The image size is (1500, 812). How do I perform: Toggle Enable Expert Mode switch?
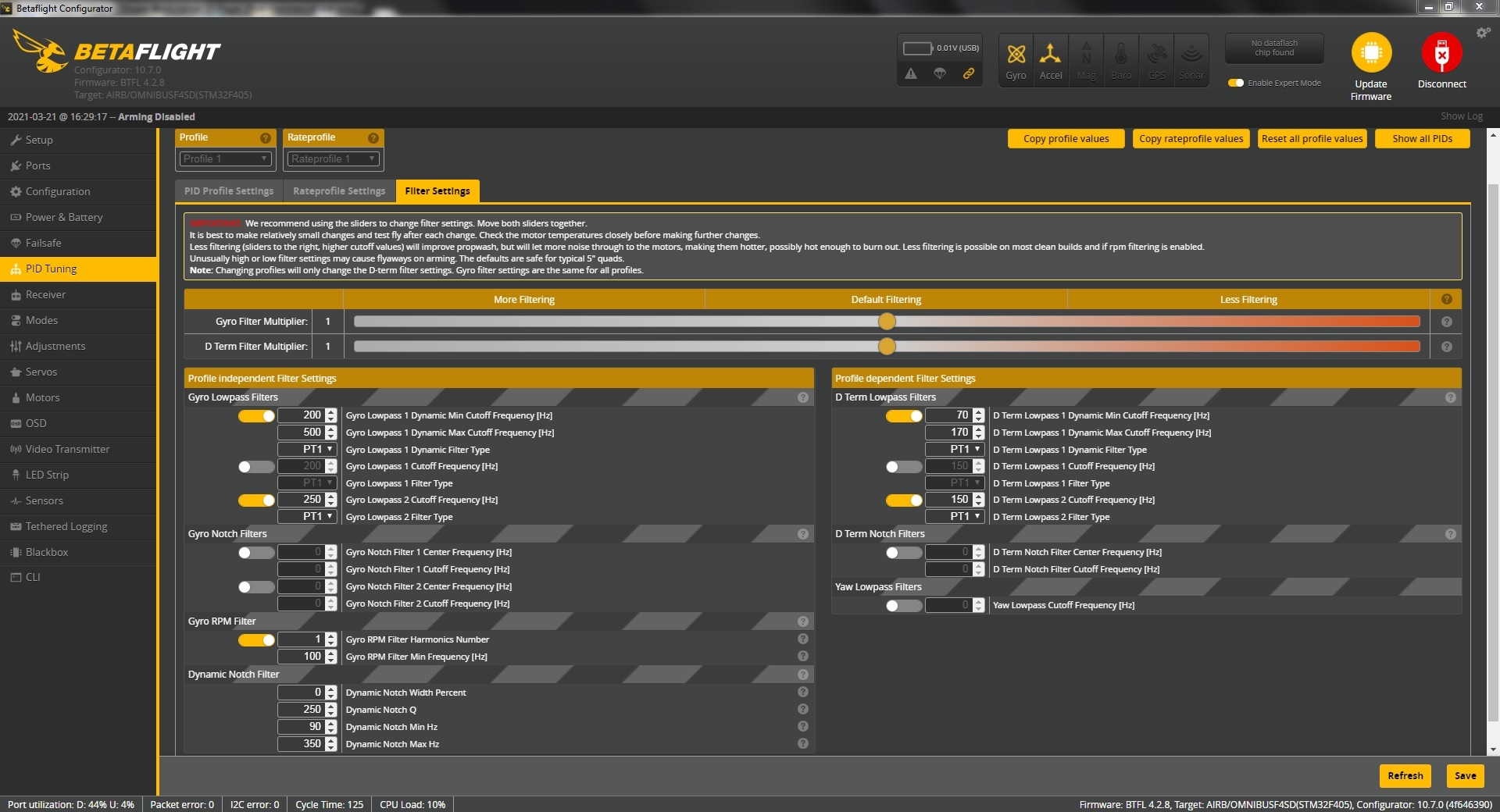[1236, 83]
